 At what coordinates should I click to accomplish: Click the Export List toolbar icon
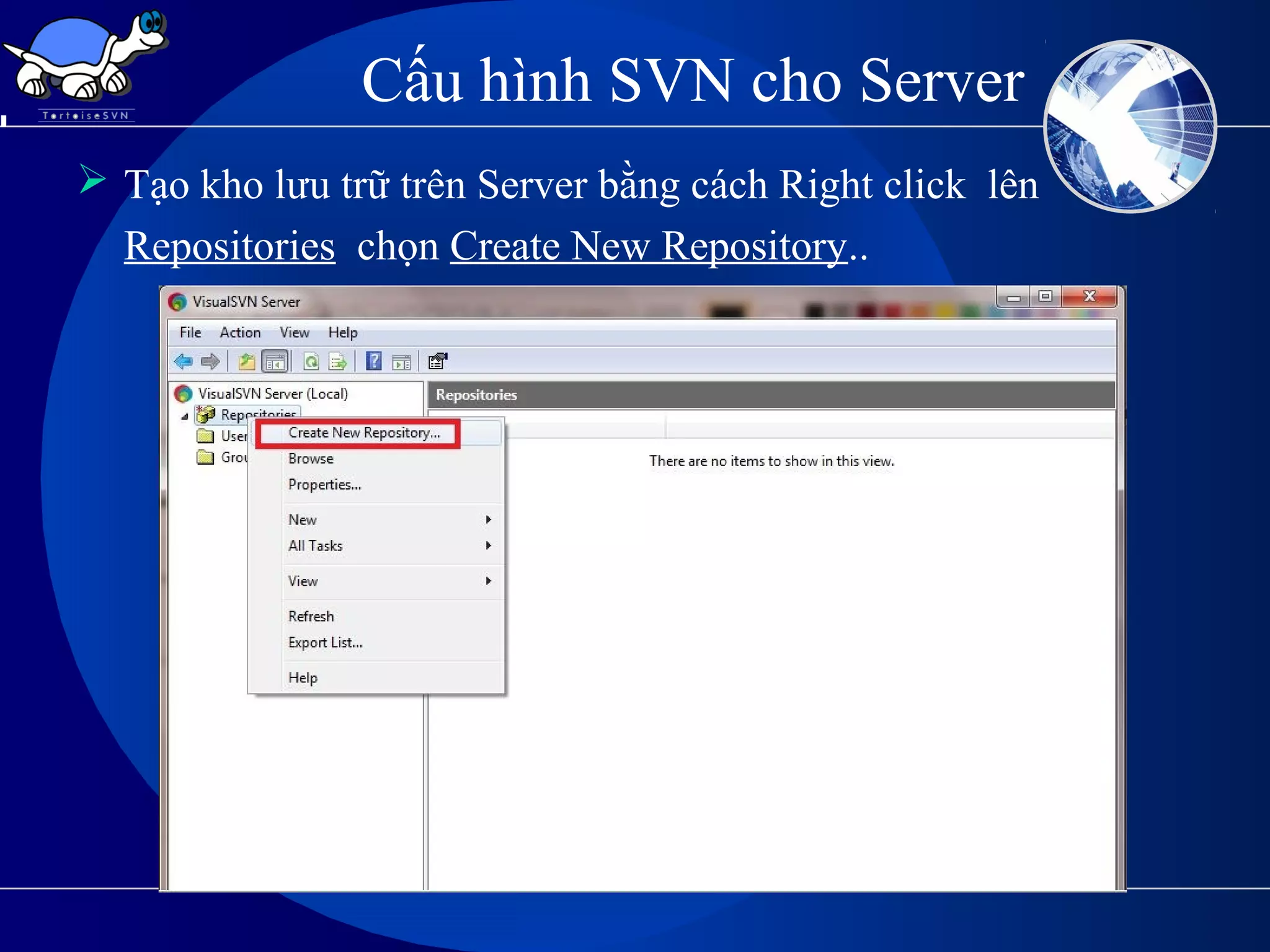tap(338, 361)
